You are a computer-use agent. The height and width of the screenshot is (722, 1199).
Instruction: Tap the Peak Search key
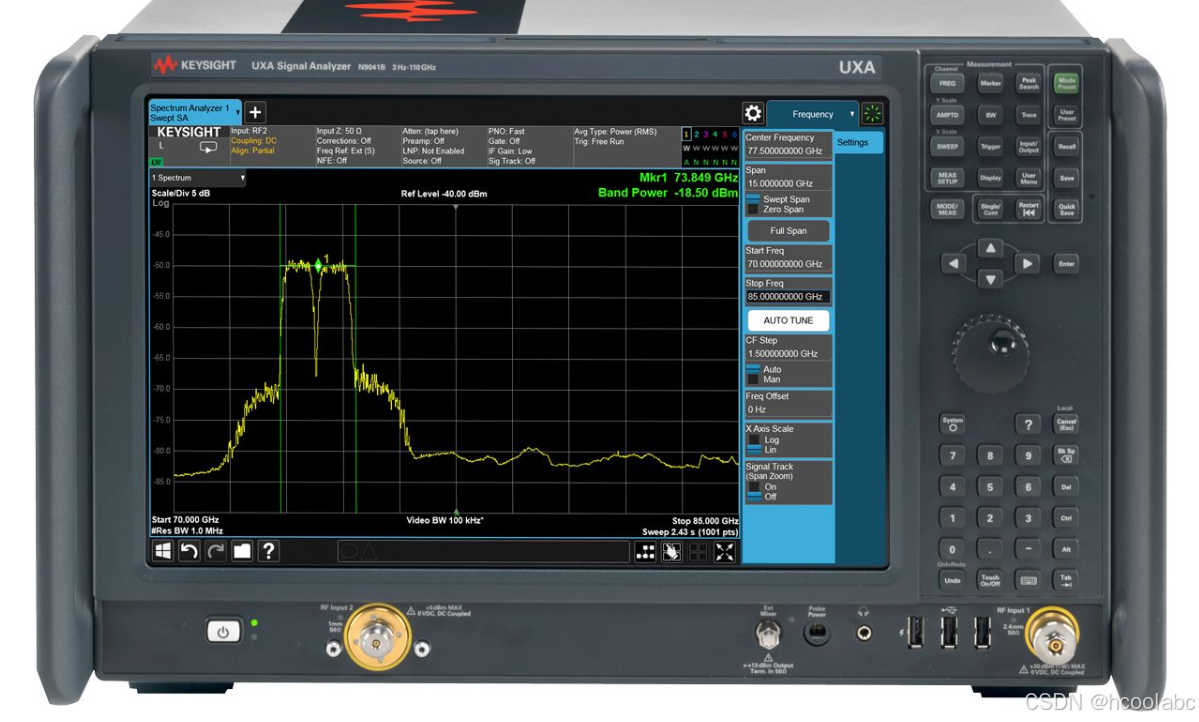[x=1028, y=83]
